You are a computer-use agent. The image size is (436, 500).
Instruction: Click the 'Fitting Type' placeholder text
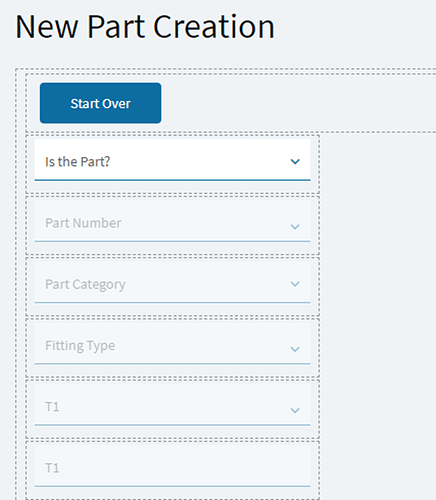click(80, 346)
